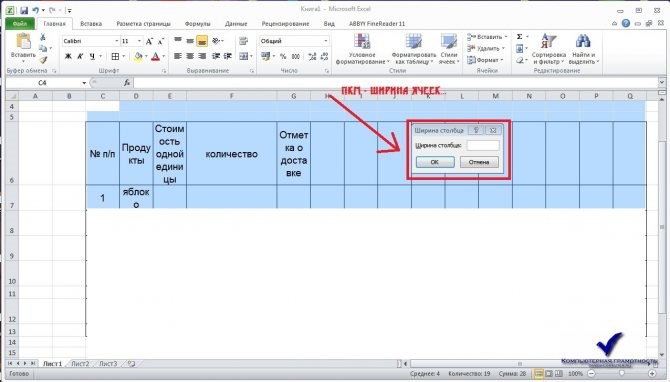Click the Cut scissors icon
Viewport: 670px width, 382px height.
pos(43,37)
